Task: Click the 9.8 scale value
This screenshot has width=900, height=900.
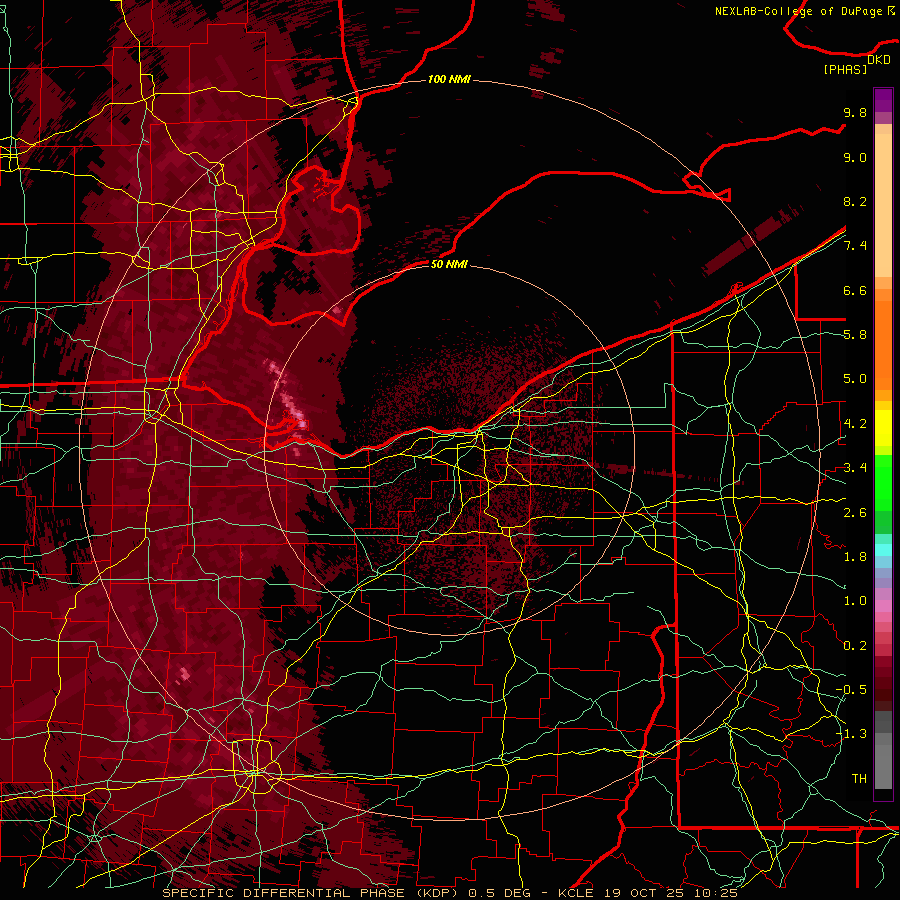Action: click(x=855, y=113)
